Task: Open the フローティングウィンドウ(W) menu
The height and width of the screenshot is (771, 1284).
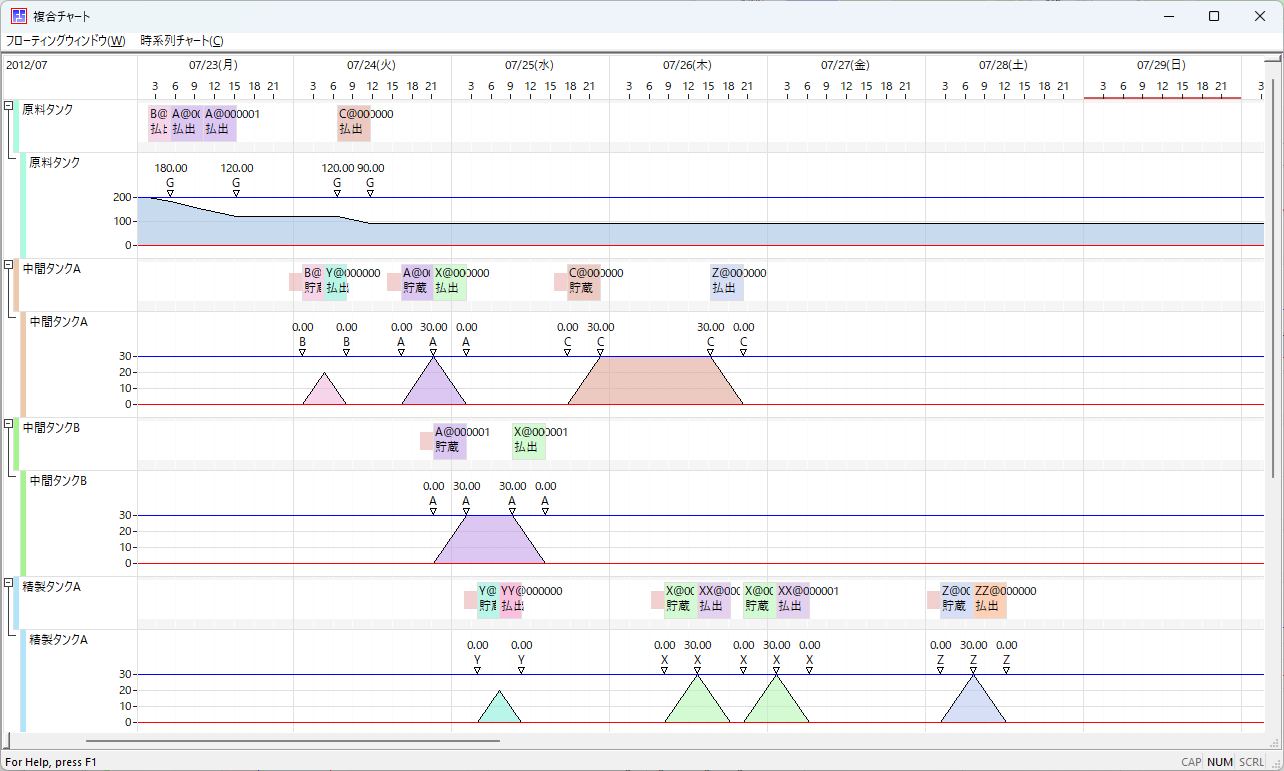Action: [x=65, y=41]
